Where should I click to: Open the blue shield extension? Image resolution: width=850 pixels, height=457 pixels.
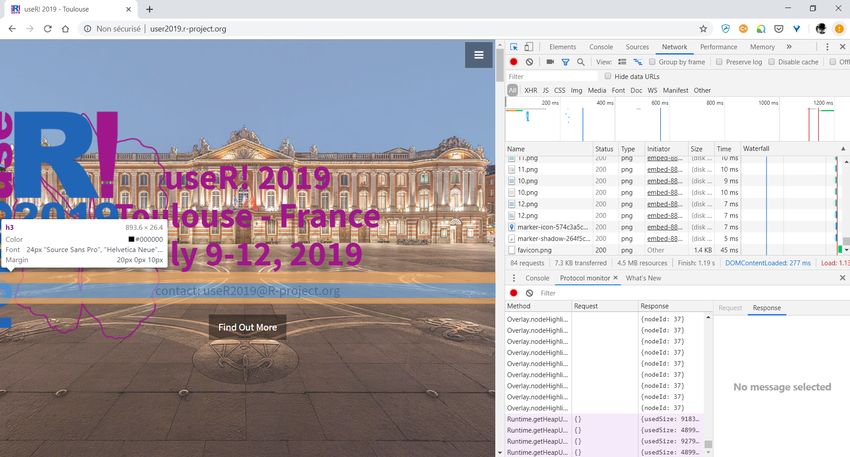click(x=725, y=29)
